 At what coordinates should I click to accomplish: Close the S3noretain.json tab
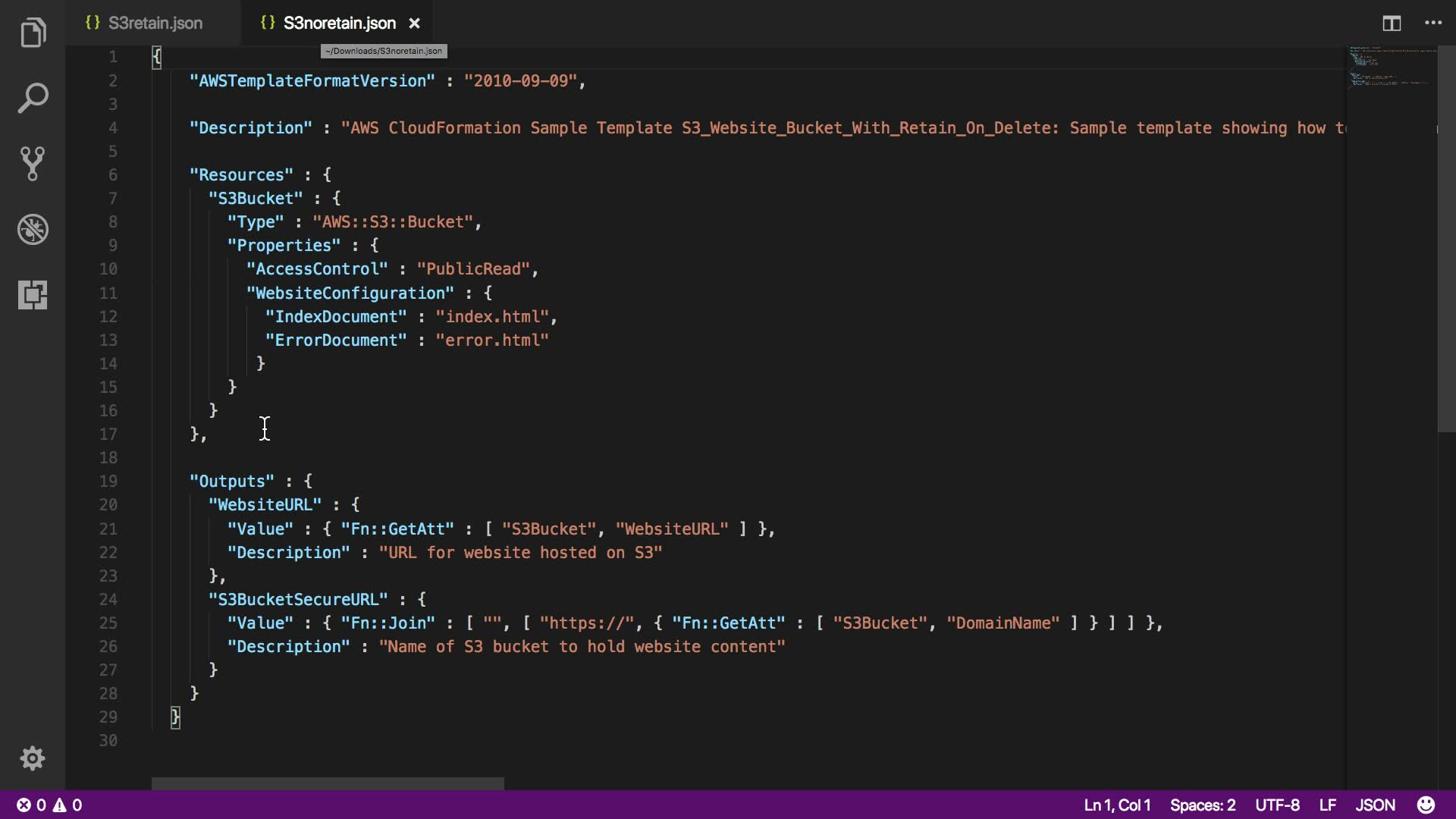[x=414, y=24]
